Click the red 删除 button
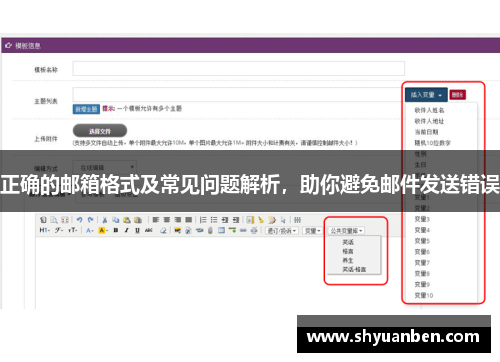The height and width of the screenshot is (362, 500). [x=458, y=95]
